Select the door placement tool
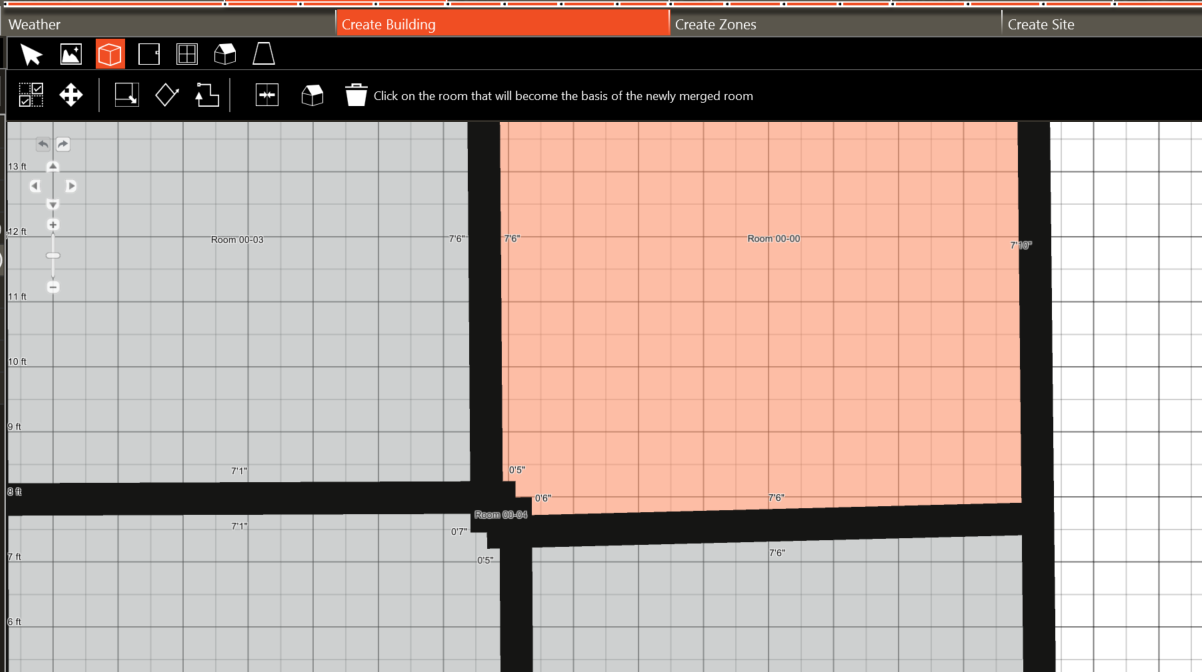Image resolution: width=1202 pixels, height=672 pixels. 149,54
